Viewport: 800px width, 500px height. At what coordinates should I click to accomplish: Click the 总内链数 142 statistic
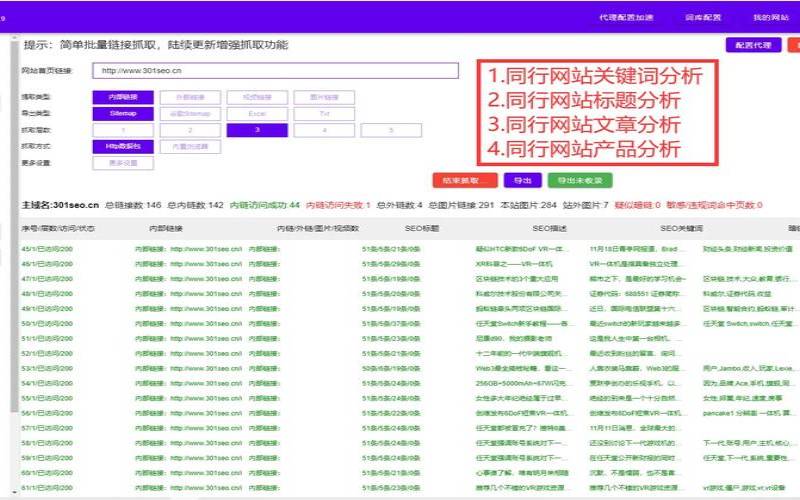[195, 205]
